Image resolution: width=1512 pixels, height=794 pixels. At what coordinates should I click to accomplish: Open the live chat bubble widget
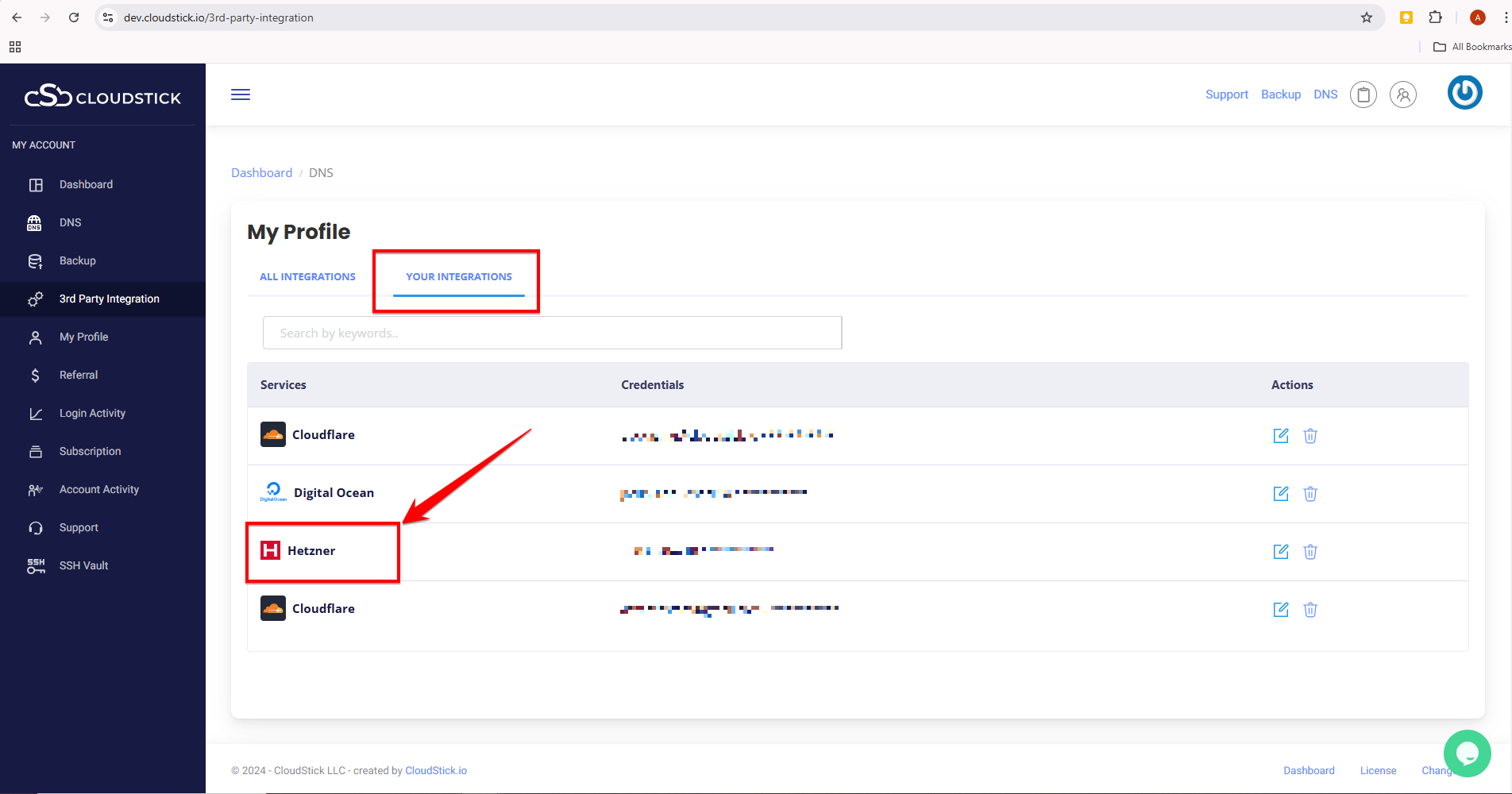[1467, 753]
